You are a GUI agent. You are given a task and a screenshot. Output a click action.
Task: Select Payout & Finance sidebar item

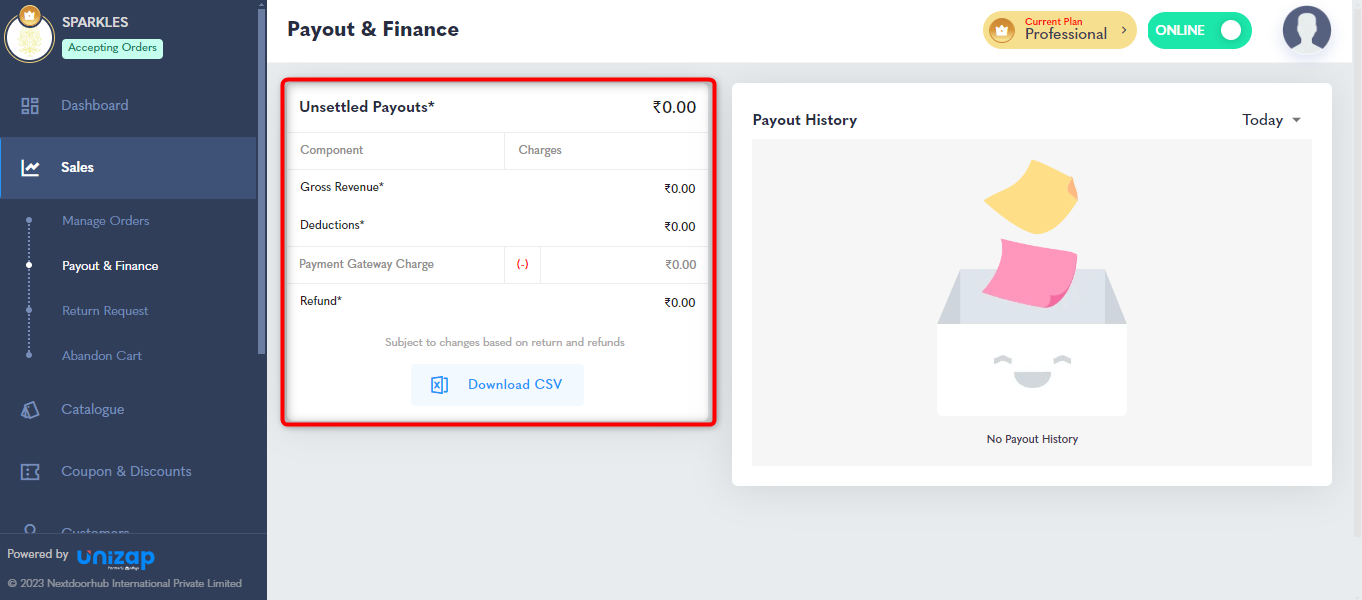[110, 266]
